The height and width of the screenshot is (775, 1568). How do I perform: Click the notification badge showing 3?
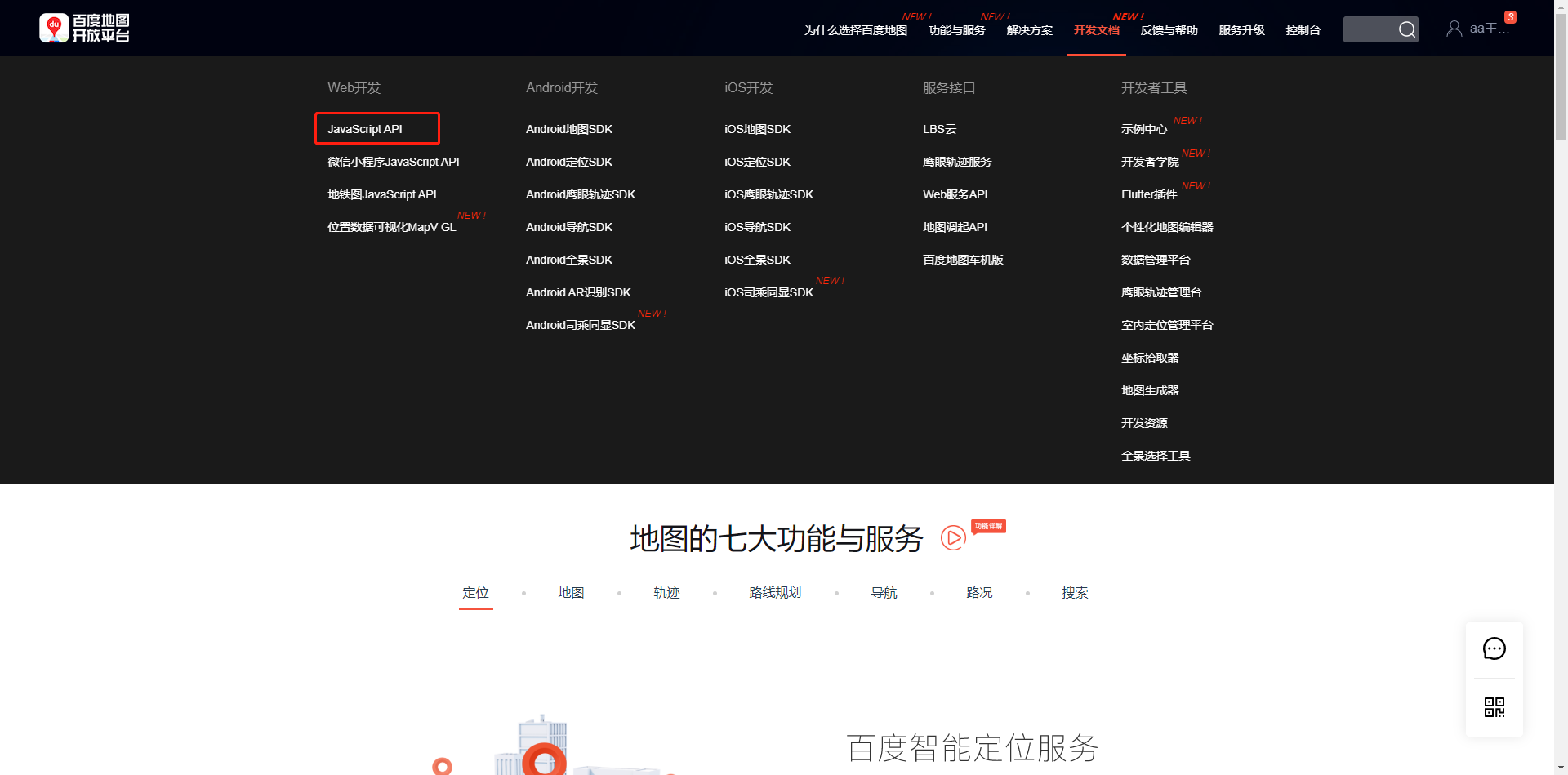tap(1510, 15)
